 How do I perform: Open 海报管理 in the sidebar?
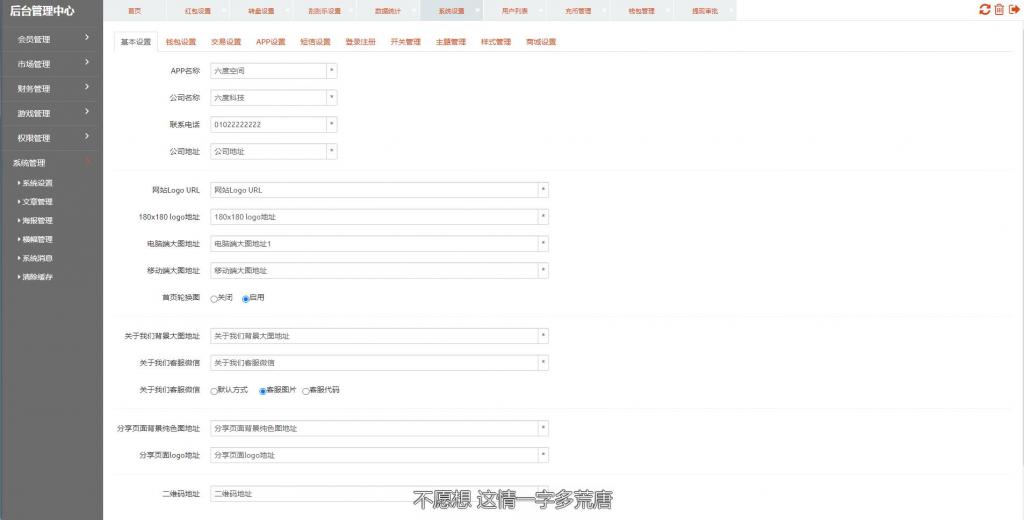click(38, 221)
